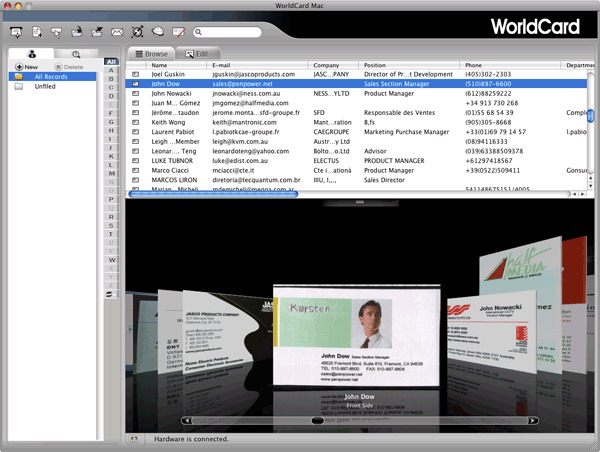Select the John Nowacki business card image

[x=492, y=331]
